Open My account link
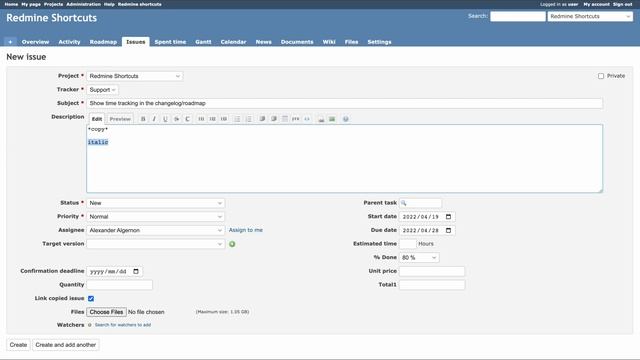The width and height of the screenshot is (640, 360). (596, 4)
